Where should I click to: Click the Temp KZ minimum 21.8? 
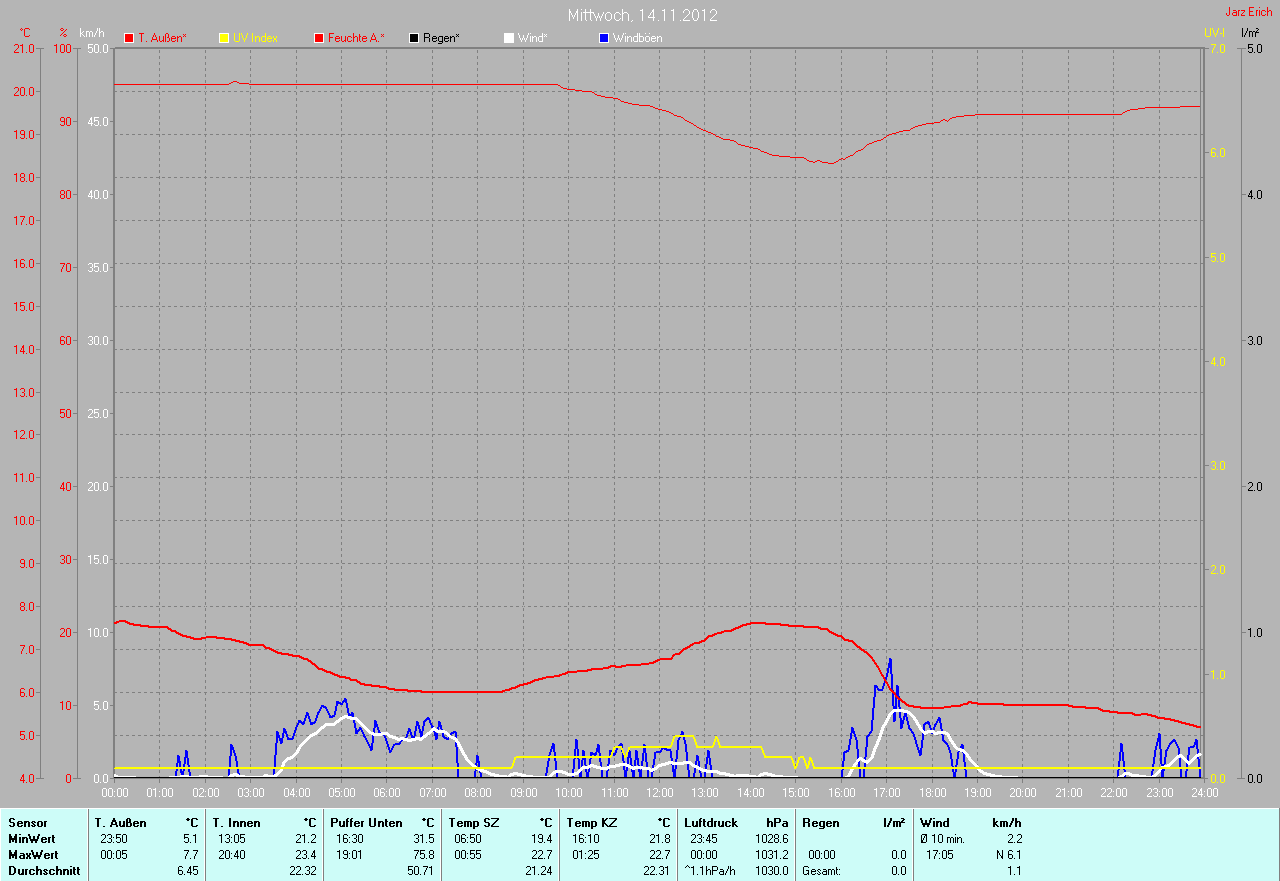pos(659,839)
